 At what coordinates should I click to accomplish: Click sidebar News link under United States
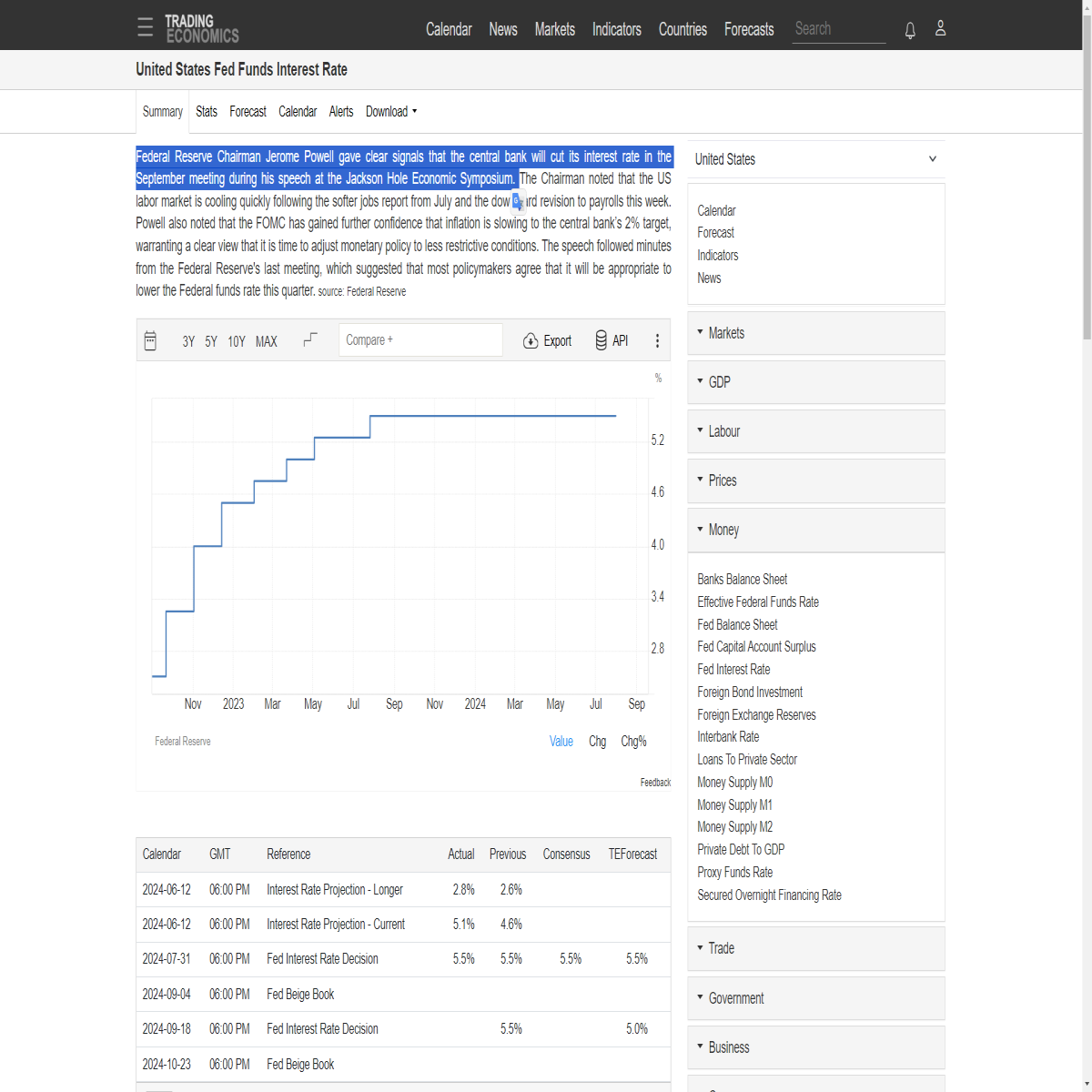709,278
